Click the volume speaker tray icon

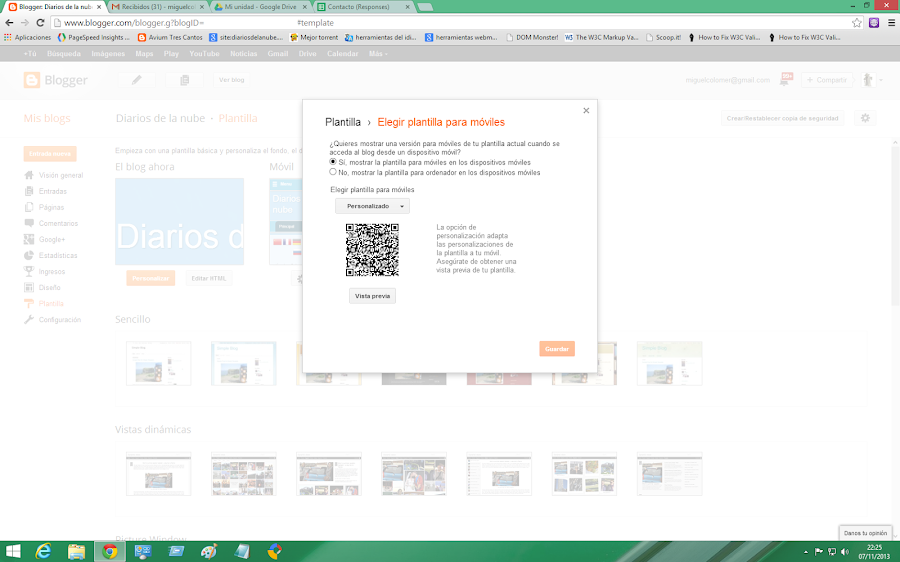point(844,552)
